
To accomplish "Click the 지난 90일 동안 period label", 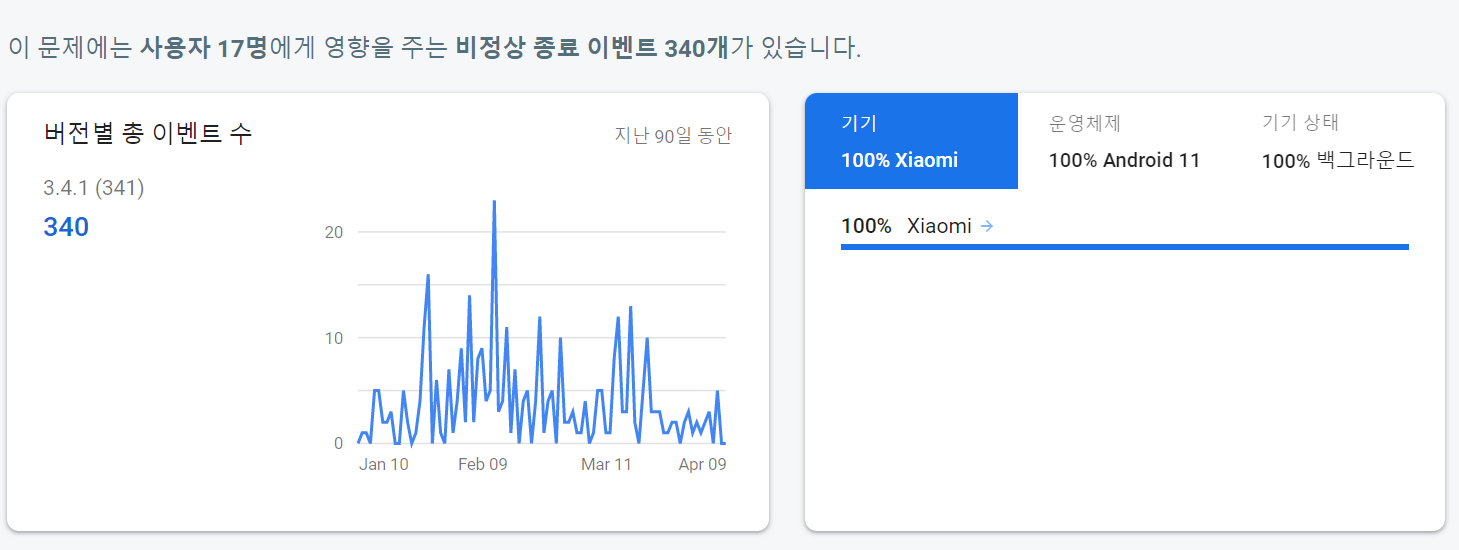I will [x=673, y=135].
